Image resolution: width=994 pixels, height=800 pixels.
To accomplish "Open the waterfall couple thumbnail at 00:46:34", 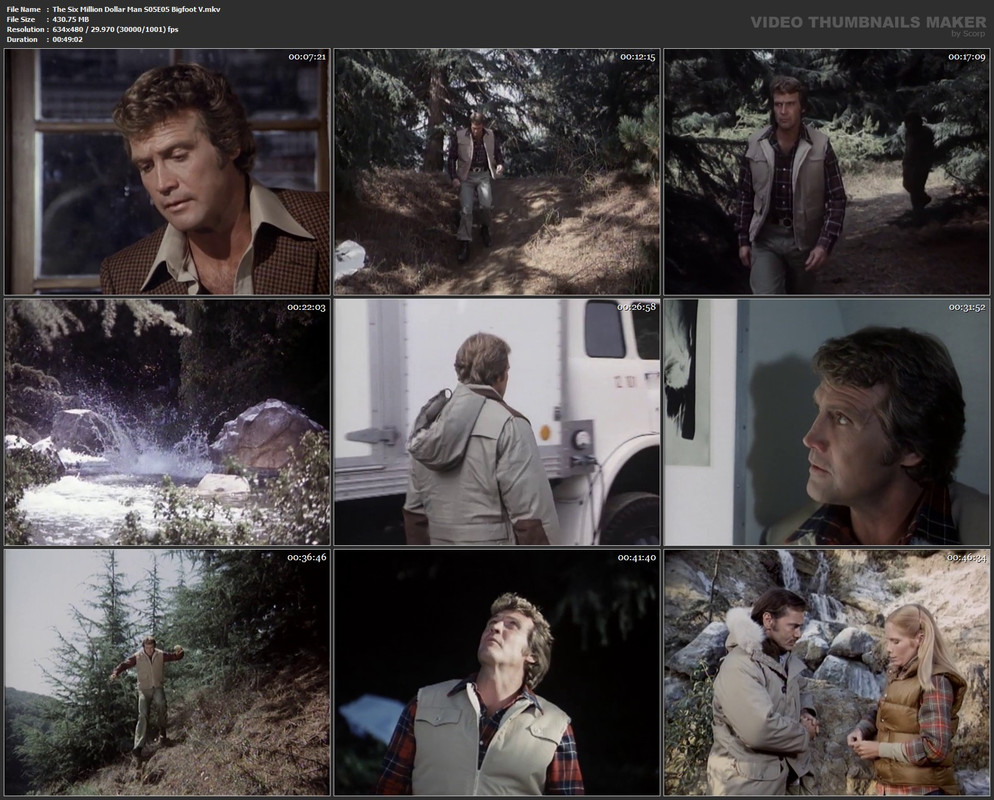I will [827, 673].
